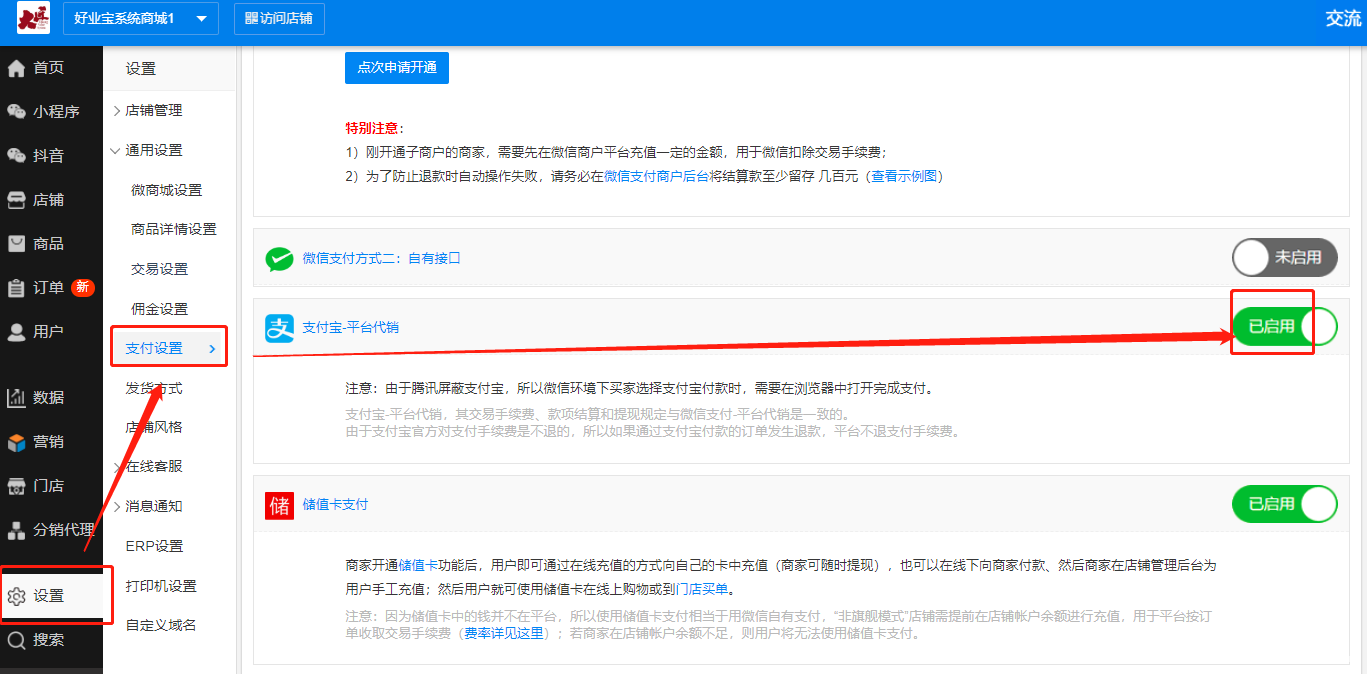1367x674 pixels.
Task: Open the 好业宝系统商城1 store dropdown
Action: [x=141, y=18]
